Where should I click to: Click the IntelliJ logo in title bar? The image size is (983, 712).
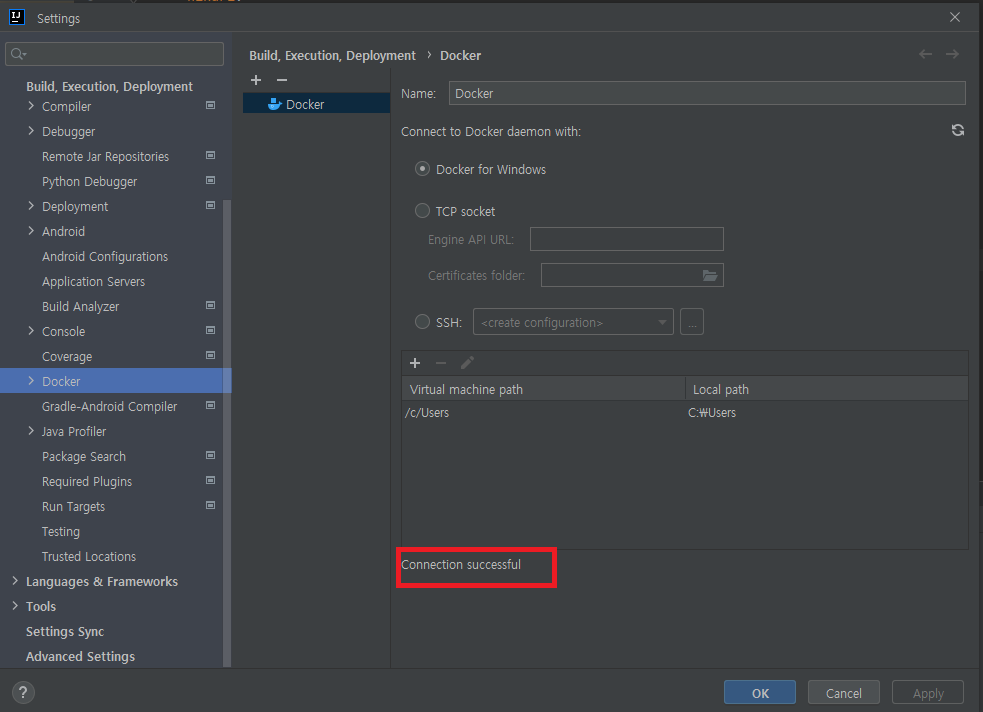[x=17, y=17]
